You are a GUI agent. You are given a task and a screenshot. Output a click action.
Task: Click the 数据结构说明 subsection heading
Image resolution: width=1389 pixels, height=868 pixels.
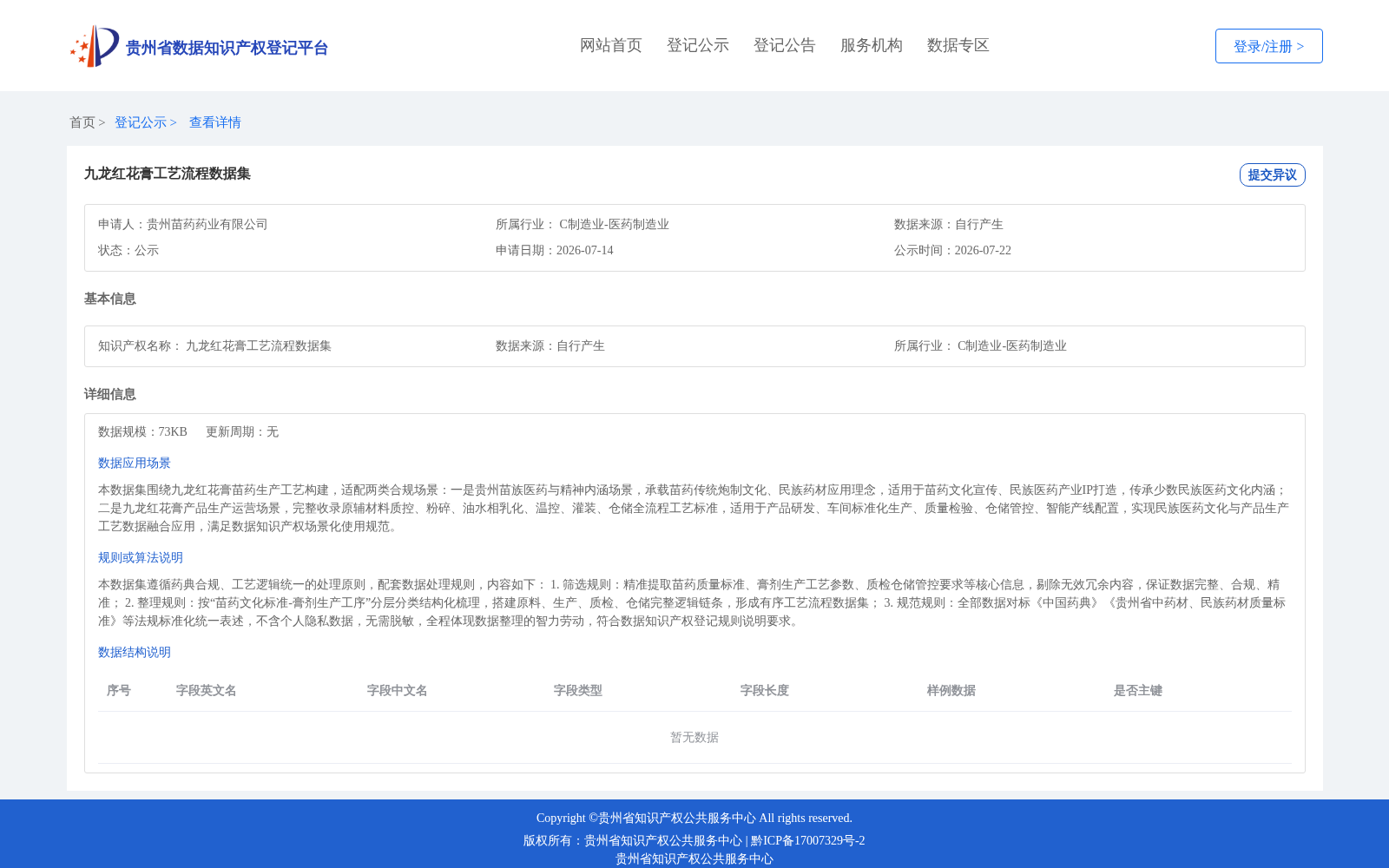pyautogui.click(x=135, y=652)
